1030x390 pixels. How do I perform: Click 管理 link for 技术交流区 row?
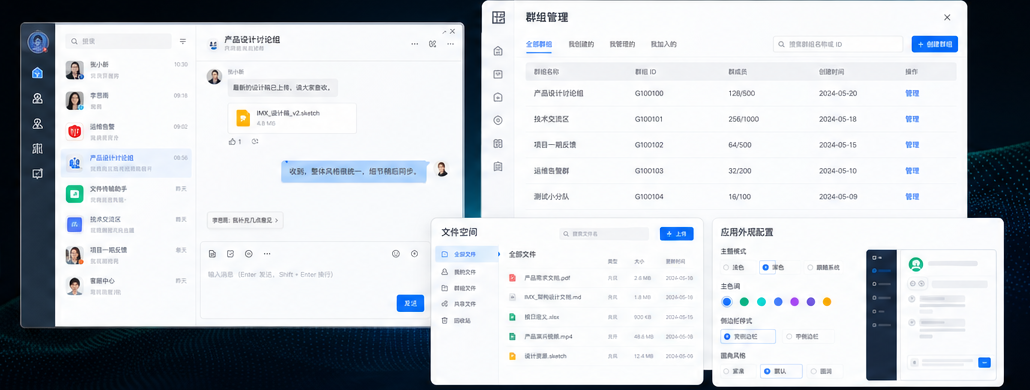[912, 119]
